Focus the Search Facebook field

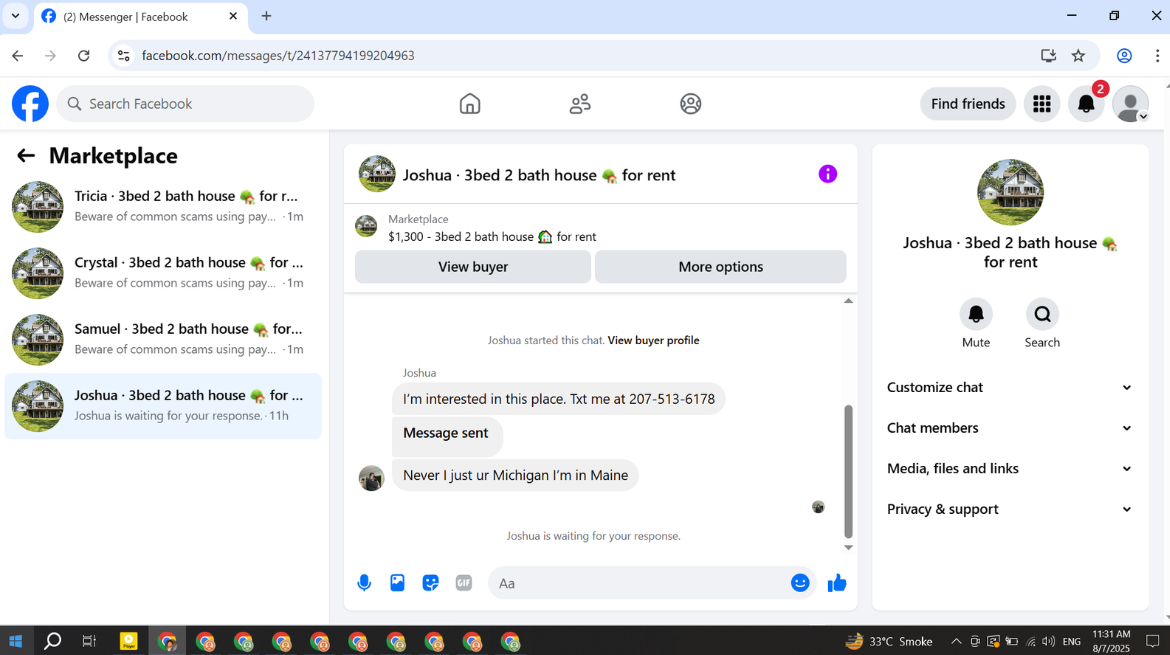(185, 104)
